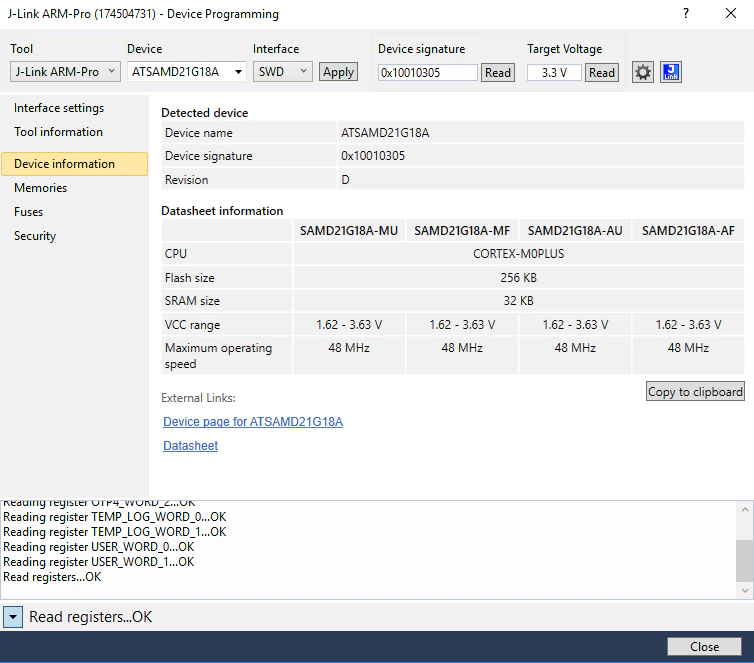Open the Datasheet link
Image resolution: width=754 pixels, height=663 pixels.
tap(190, 446)
